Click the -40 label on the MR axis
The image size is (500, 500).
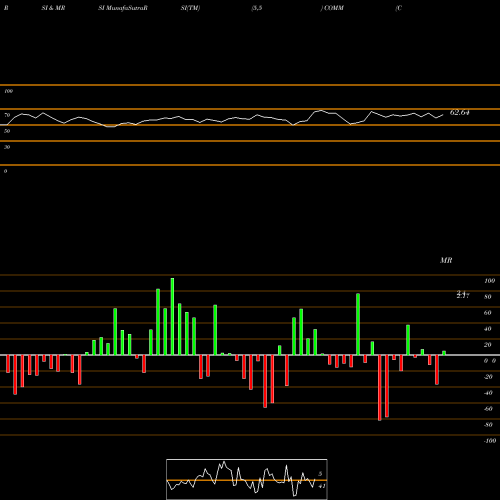[x=488, y=393]
